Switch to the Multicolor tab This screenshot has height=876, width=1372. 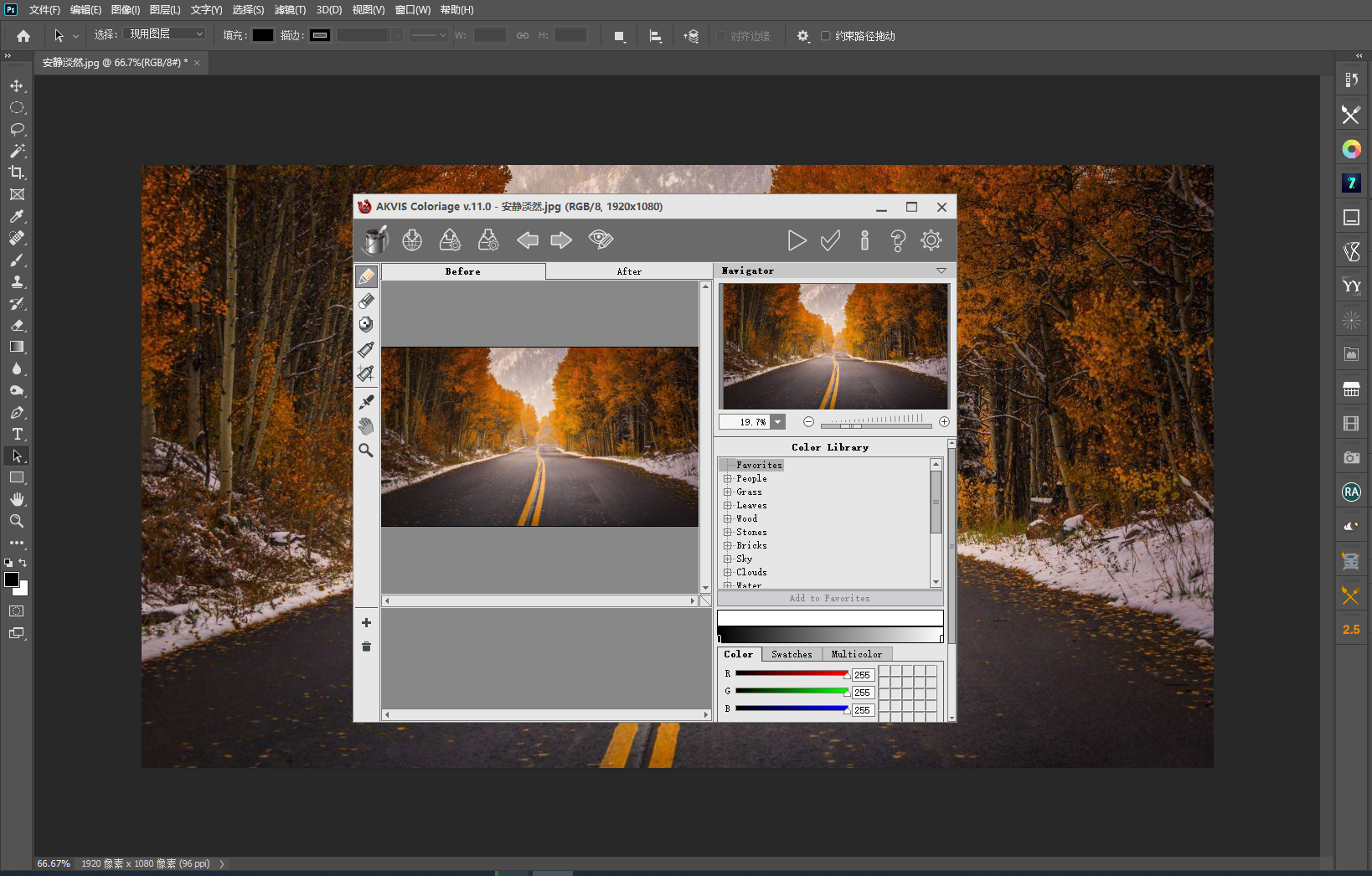pyautogui.click(x=856, y=654)
